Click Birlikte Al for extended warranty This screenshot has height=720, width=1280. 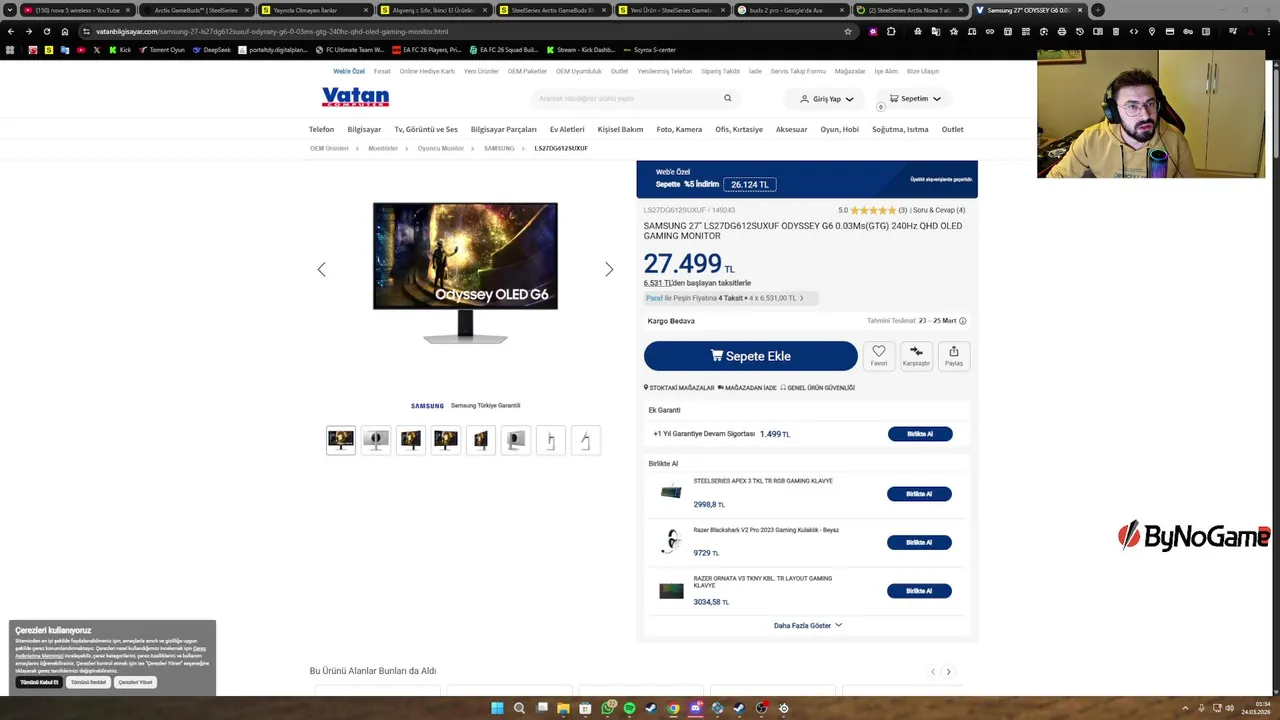[x=920, y=434]
